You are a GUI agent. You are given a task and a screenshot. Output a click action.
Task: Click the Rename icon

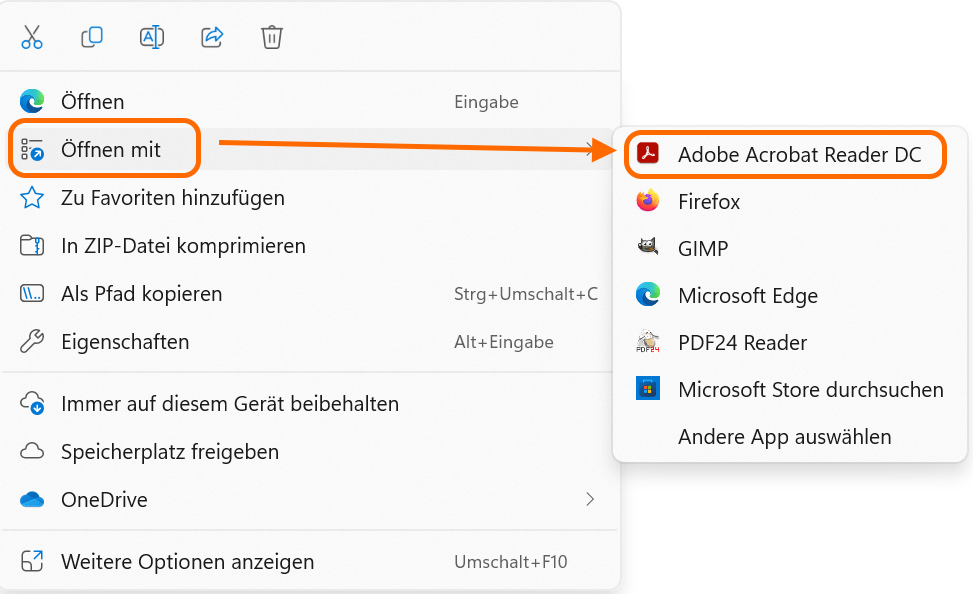(152, 38)
